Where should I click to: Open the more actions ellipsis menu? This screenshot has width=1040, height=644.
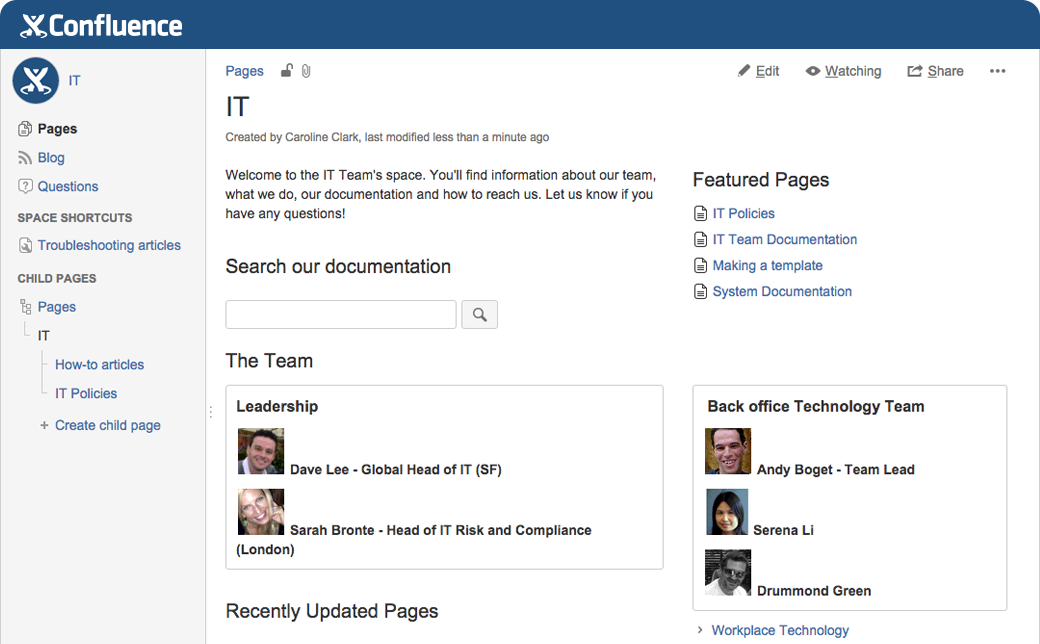tap(997, 71)
